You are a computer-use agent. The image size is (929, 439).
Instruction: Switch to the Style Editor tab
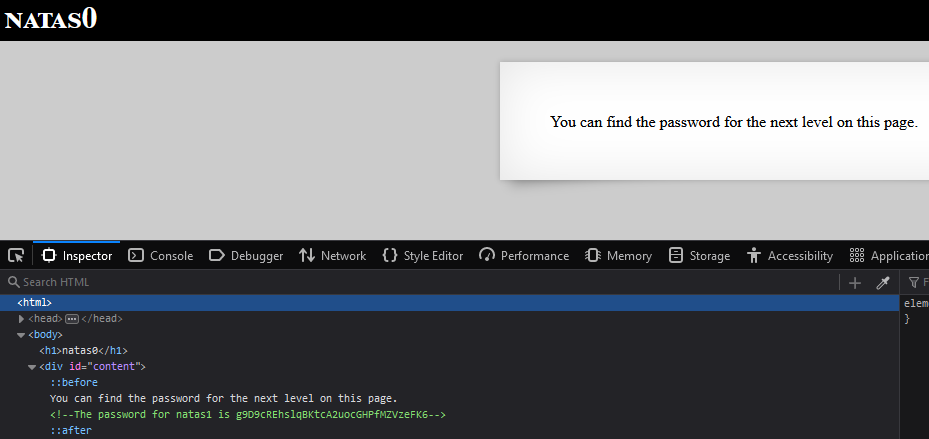tap(423, 256)
